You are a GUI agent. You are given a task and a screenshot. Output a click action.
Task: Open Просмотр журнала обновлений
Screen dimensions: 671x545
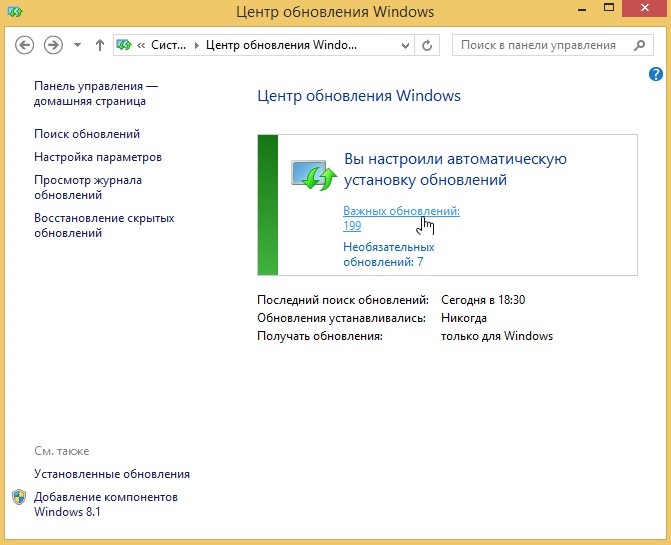(x=88, y=187)
